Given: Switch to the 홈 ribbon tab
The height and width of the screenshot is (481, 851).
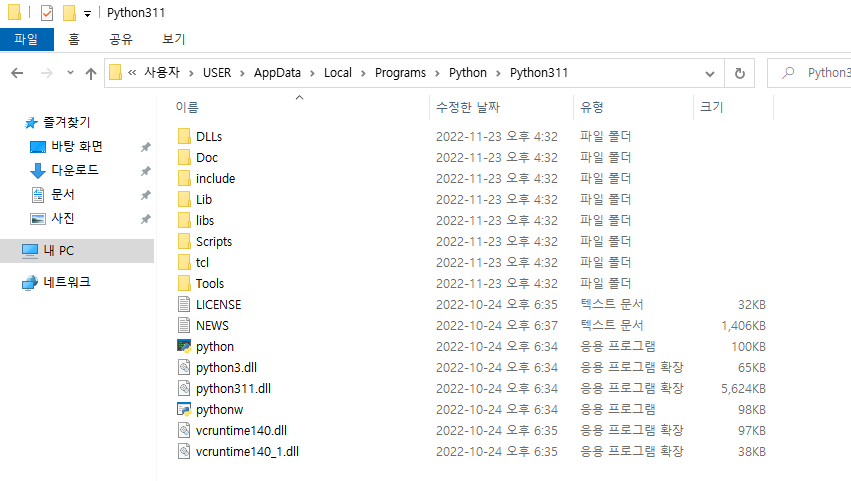Looking at the screenshot, I should point(74,39).
